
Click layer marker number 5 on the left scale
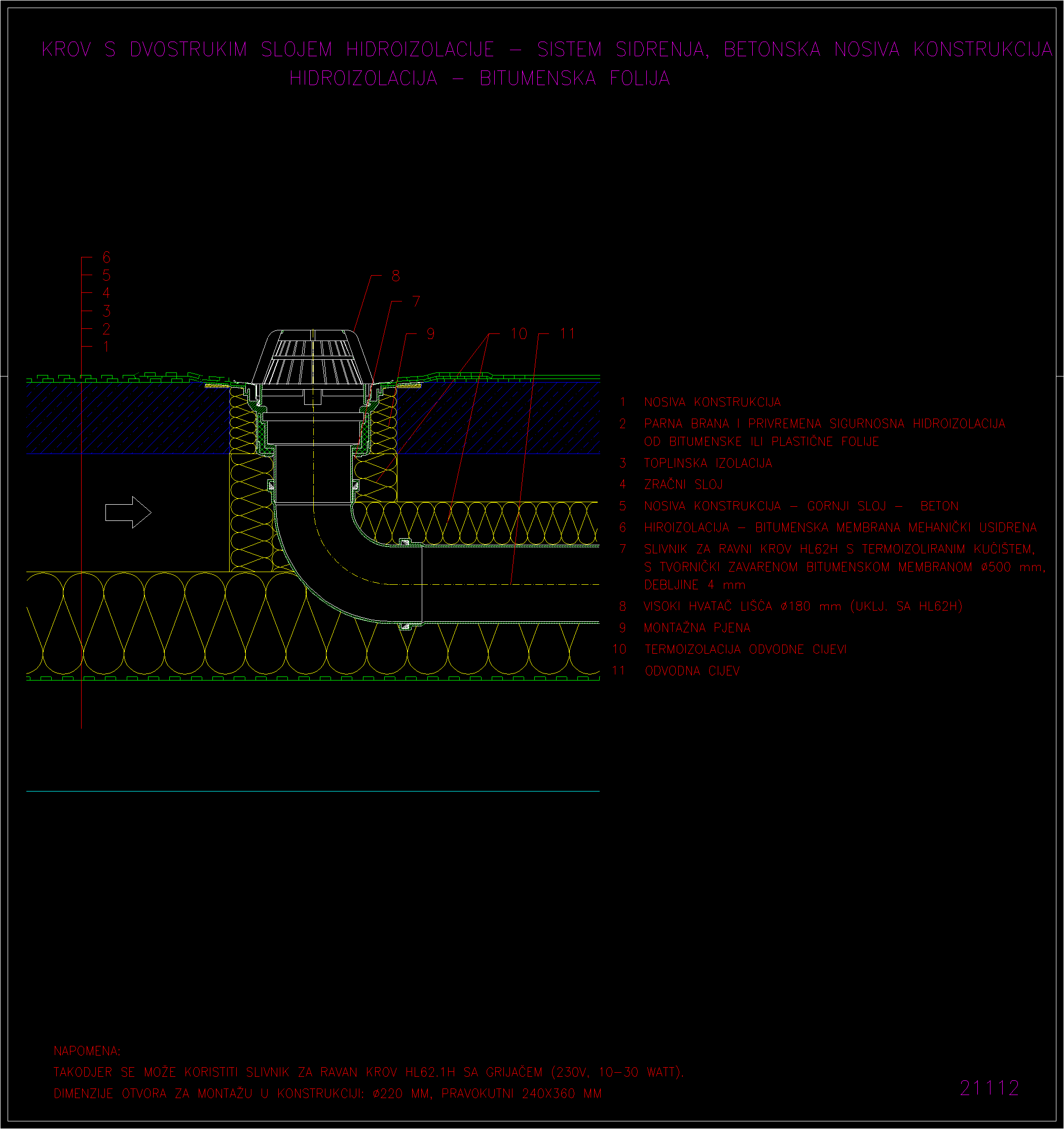pos(106,276)
